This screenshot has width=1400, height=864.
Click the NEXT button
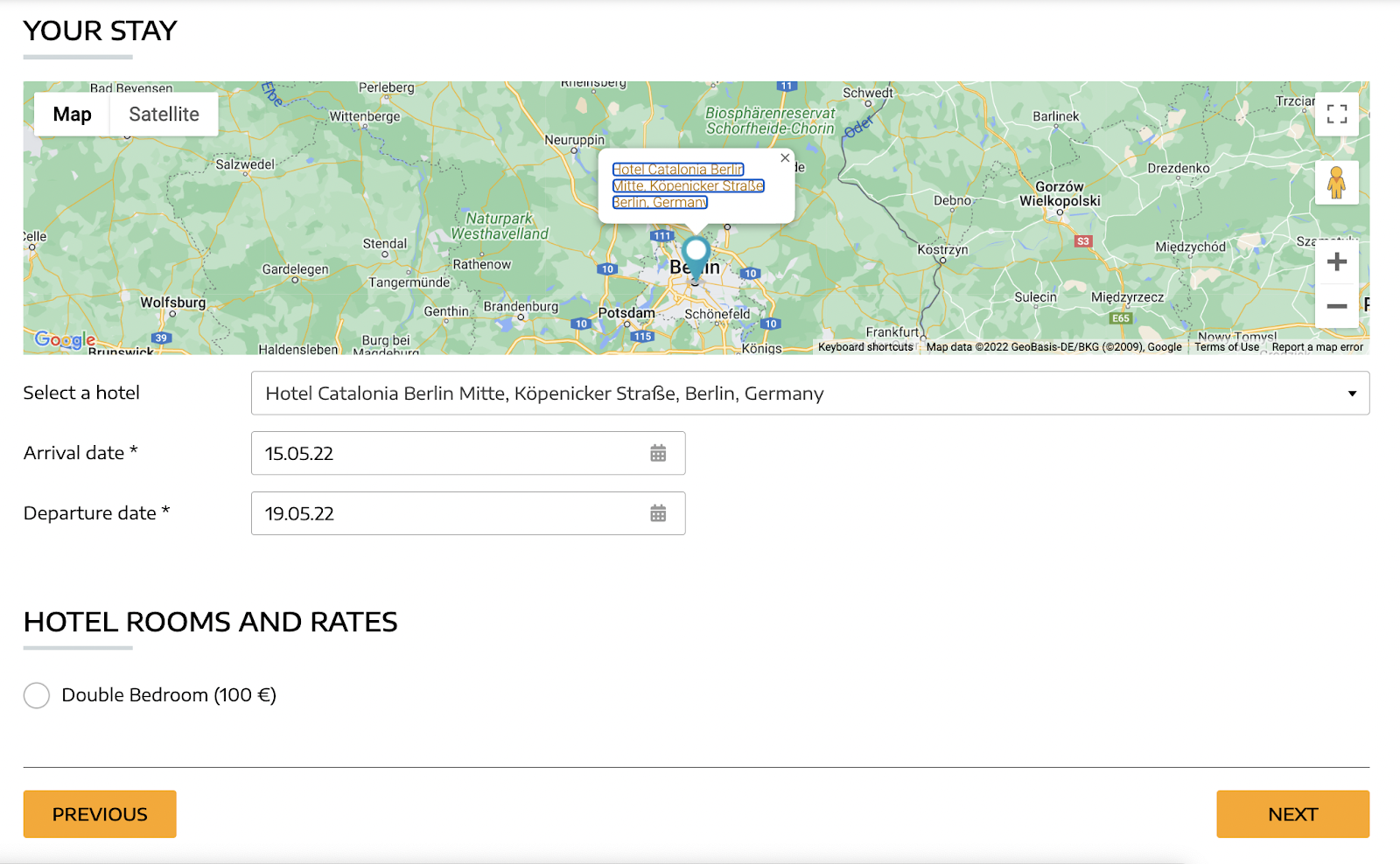tap(1292, 814)
